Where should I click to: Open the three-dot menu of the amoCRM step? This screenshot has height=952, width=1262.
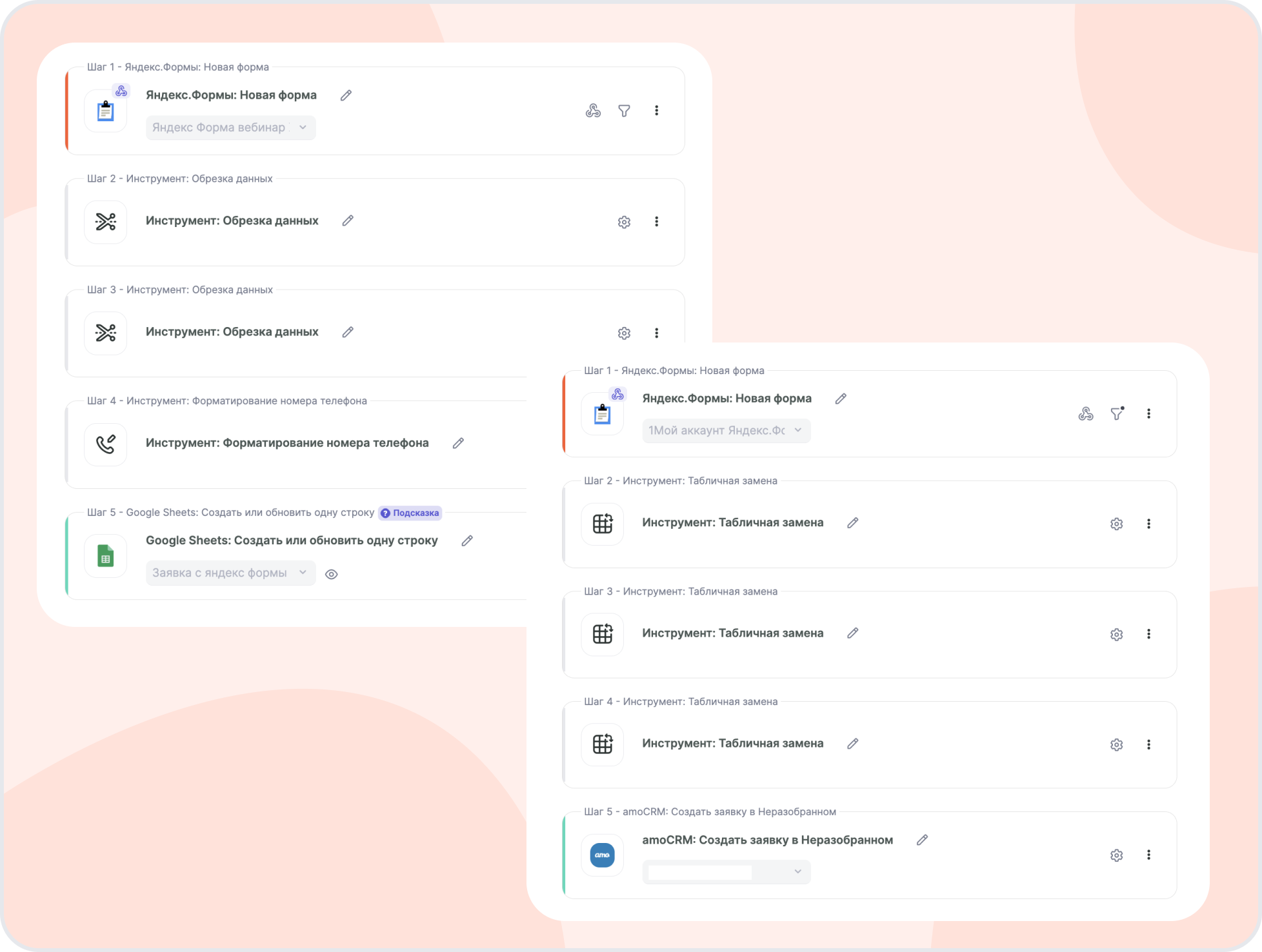[1148, 855]
